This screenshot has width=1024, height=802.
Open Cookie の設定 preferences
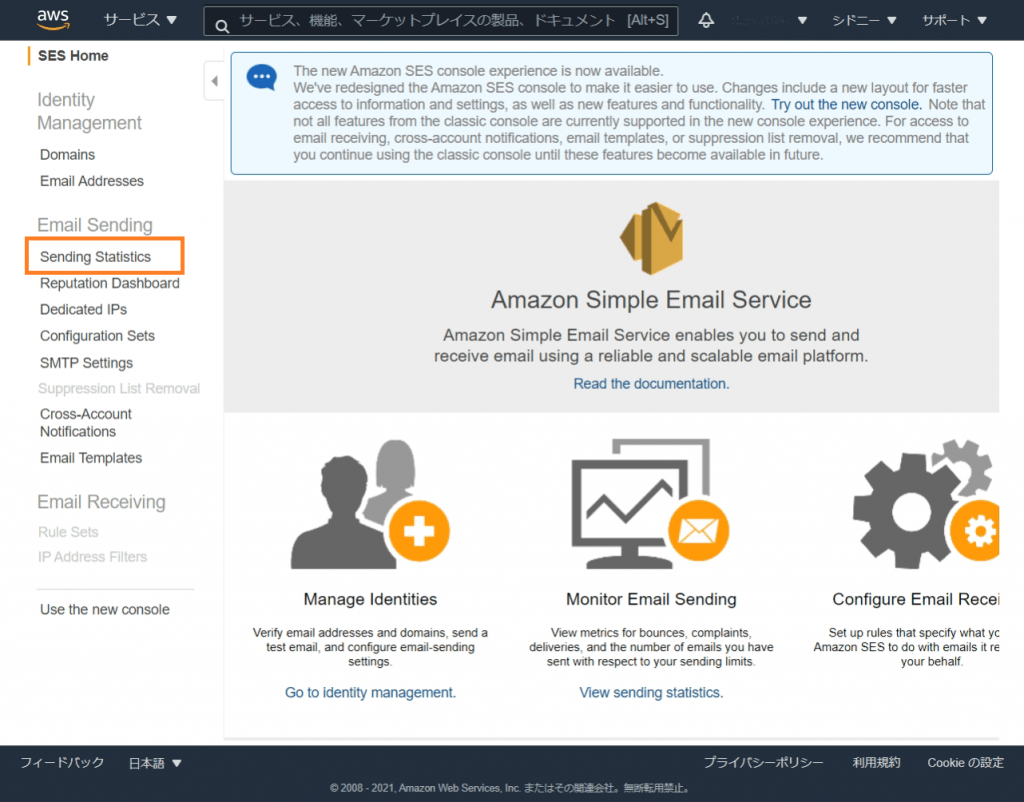pyautogui.click(x=965, y=763)
